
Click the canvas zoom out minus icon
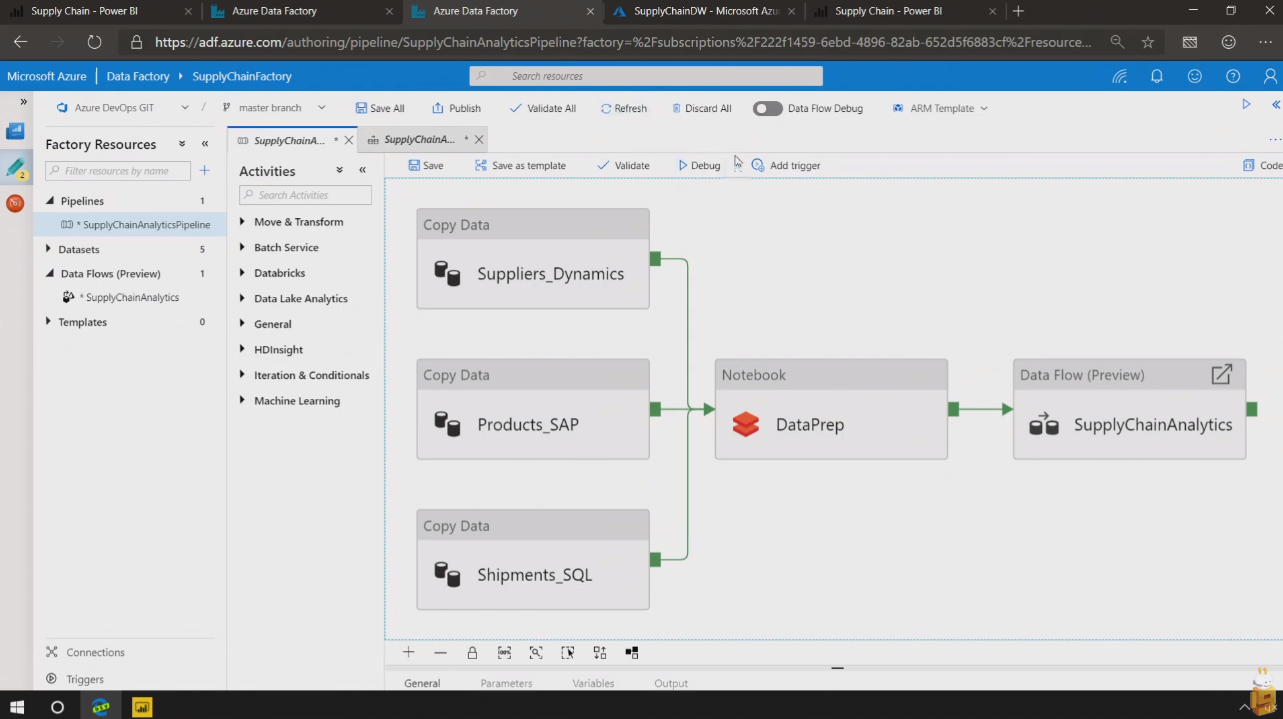[x=440, y=652]
